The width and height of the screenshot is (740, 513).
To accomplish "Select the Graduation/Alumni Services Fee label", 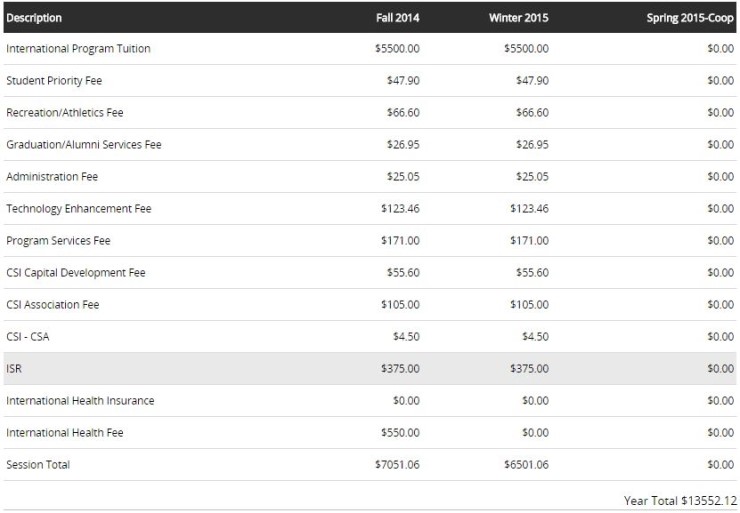I will 84,144.
